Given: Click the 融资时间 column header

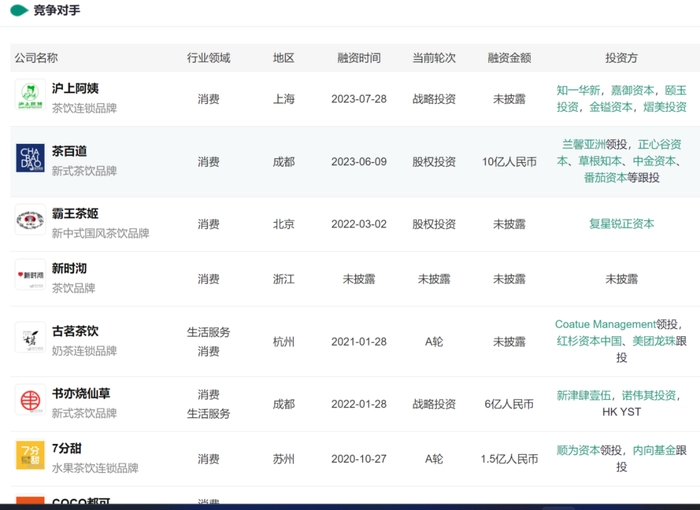Looking at the screenshot, I should coord(359,58).
